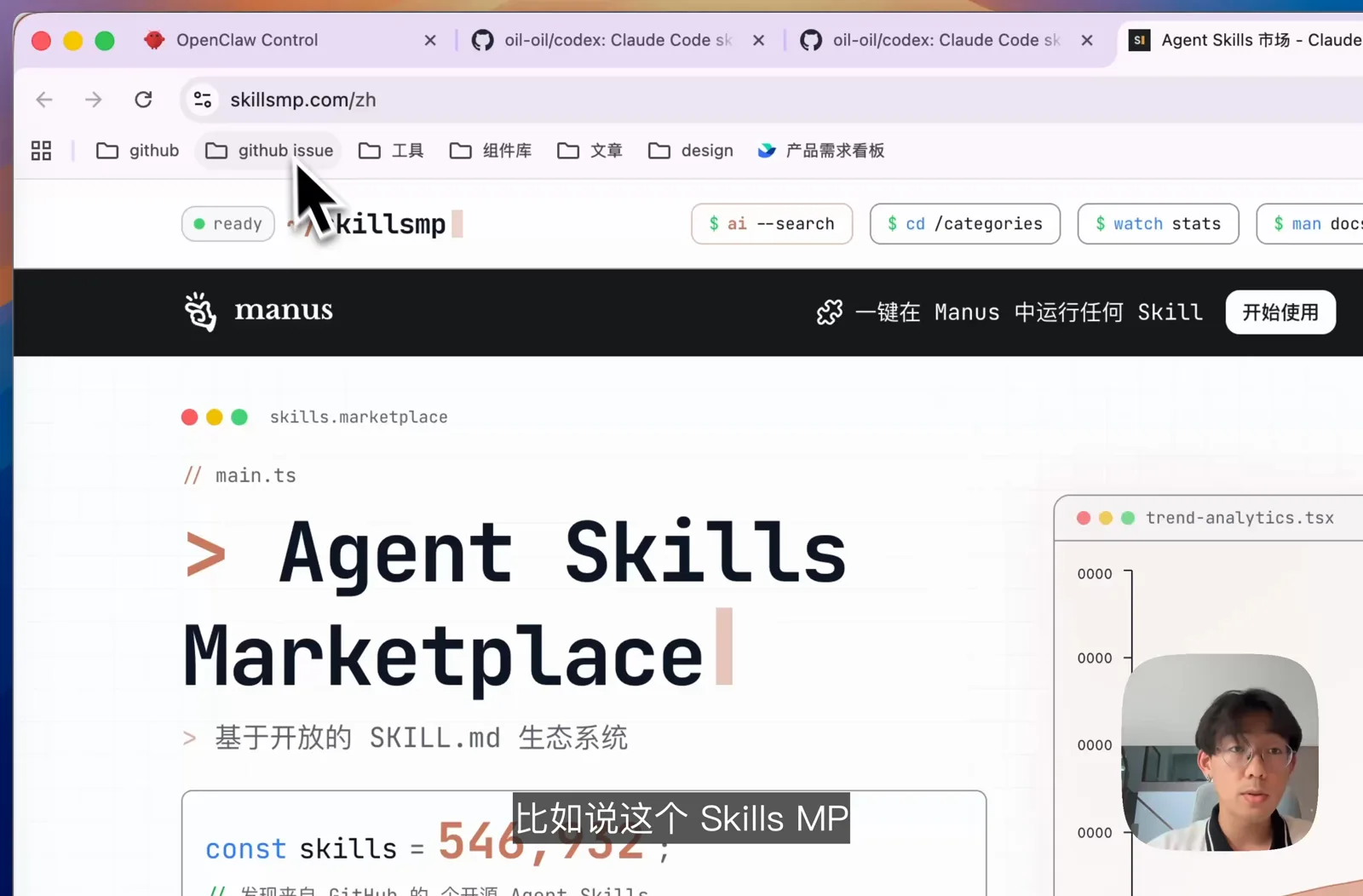Open the site information icon in address bar
Viewport: 1363px width, 896px height.
click(x=203, y=100)
